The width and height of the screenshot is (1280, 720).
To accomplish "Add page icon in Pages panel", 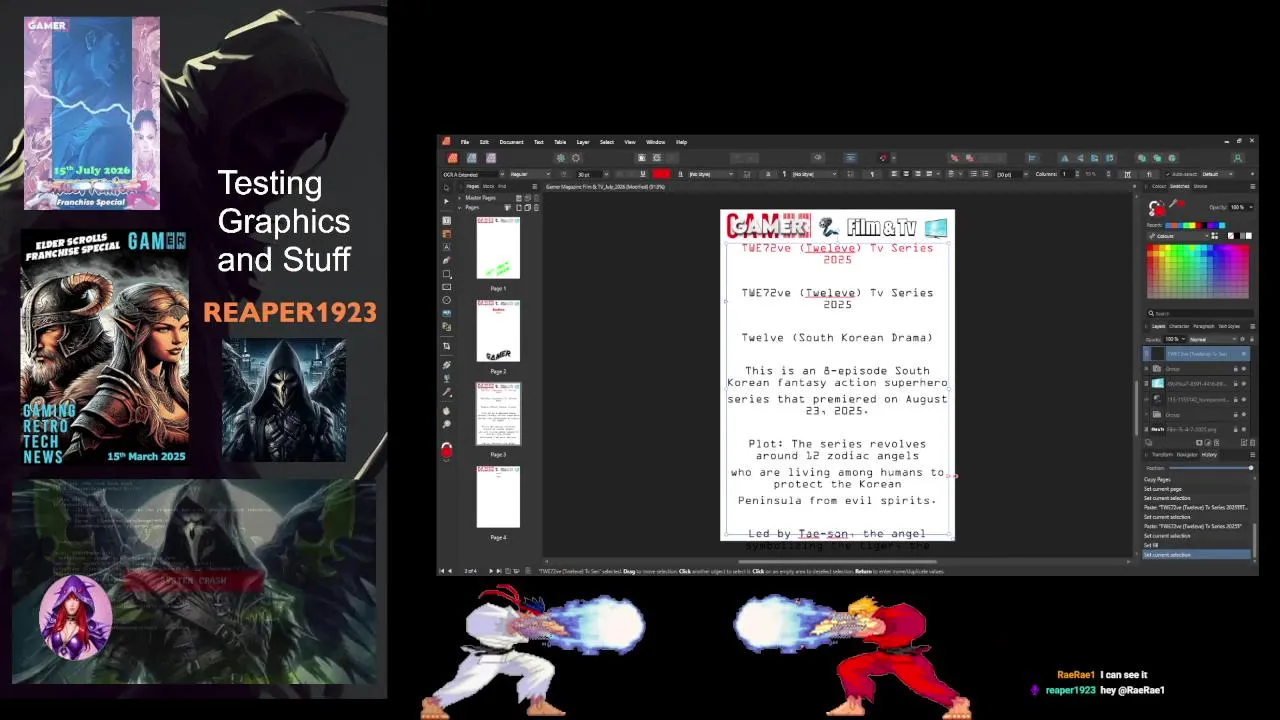I will pyautogui.click(x=519, y=207).
